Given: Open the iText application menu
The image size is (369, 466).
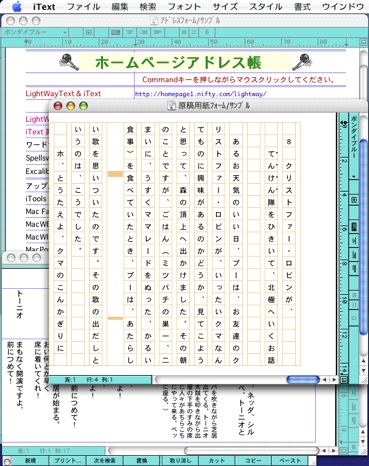Looking at the screenshot, I should (x=44, y=6).
